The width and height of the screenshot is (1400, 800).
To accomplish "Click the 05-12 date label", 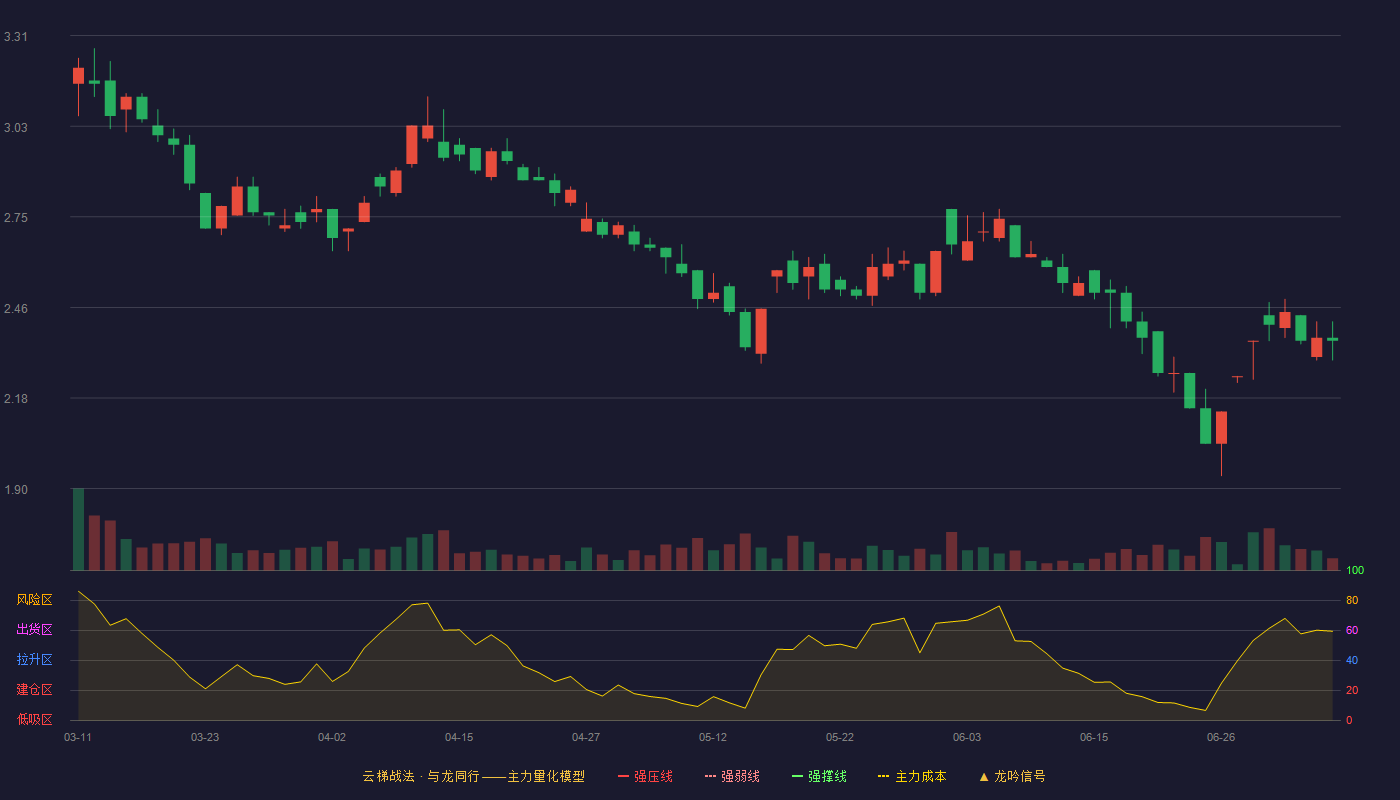I will [713, 737].
